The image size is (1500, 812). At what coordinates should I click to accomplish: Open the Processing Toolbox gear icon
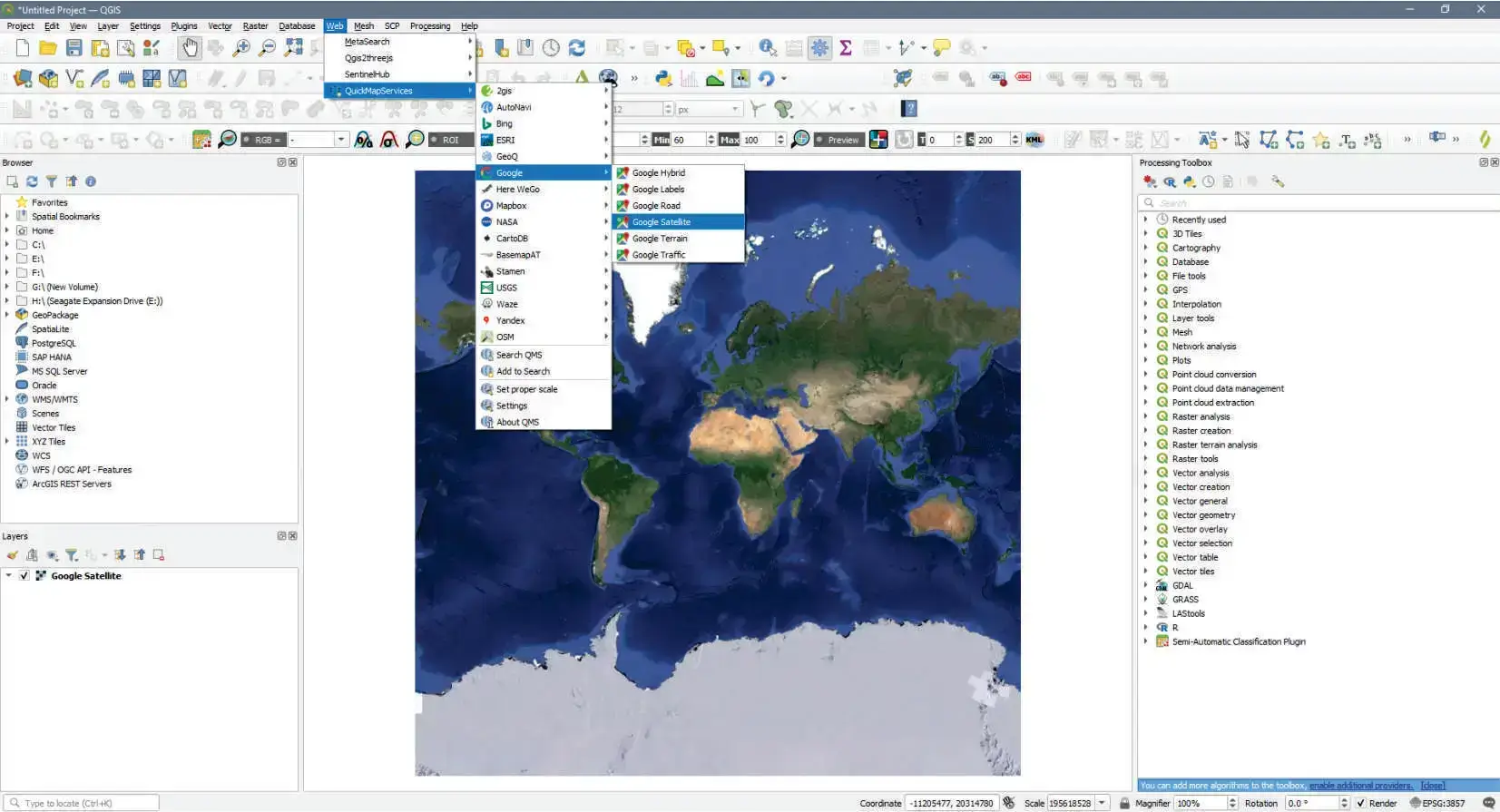point(819,48)
